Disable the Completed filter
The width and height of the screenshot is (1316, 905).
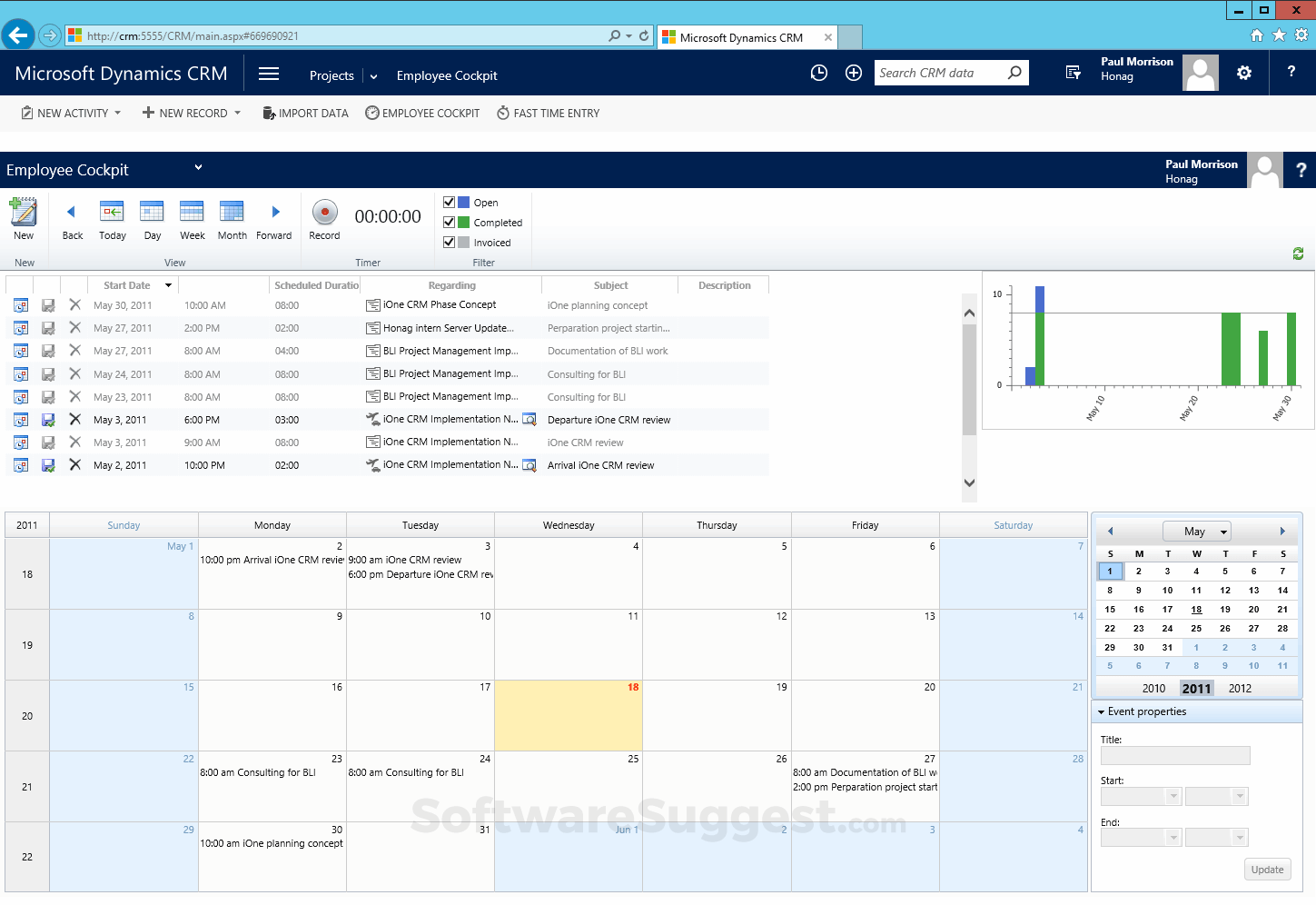(449, 222)
